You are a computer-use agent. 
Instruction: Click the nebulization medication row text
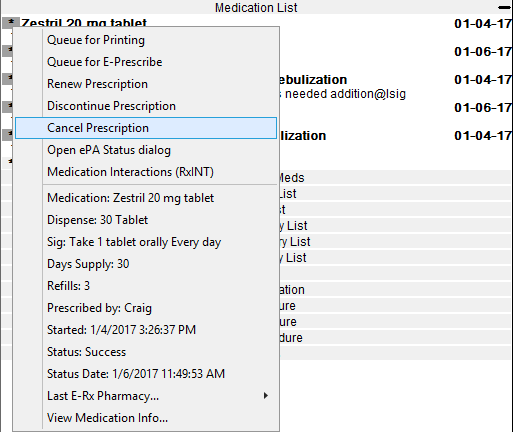[x=312, y=80]
